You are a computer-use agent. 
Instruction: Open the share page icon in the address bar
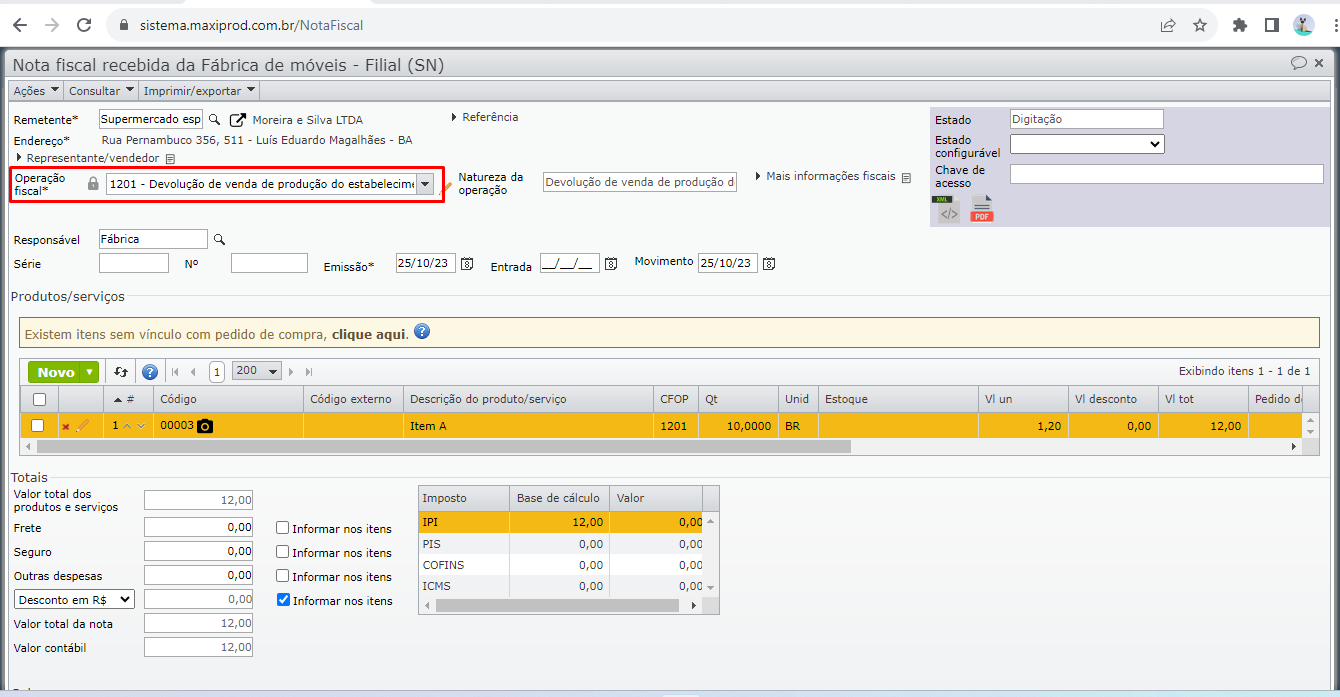coord(1168,25)
